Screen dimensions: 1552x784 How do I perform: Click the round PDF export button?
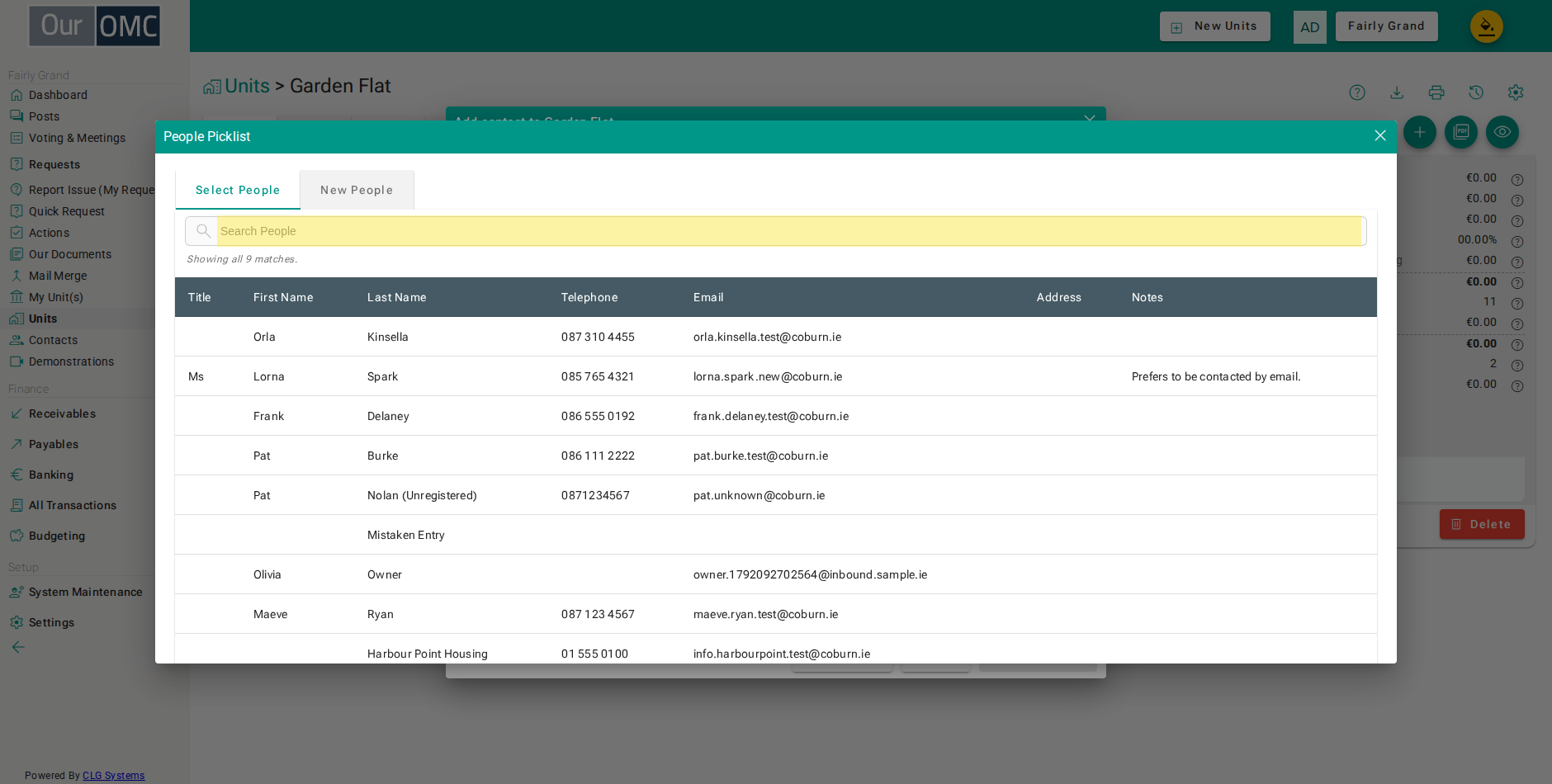click(x=1461, y=132)
